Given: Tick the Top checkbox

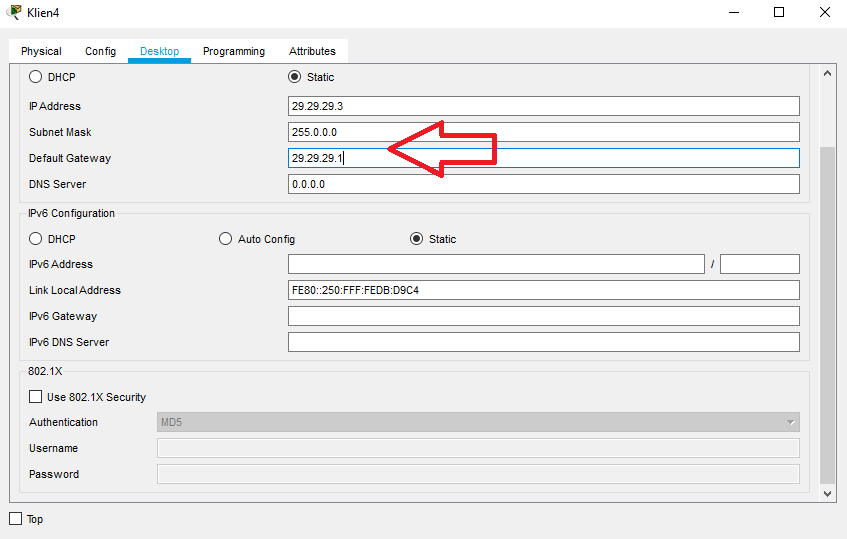Looking at the screenshot, I should pos(16,519).
